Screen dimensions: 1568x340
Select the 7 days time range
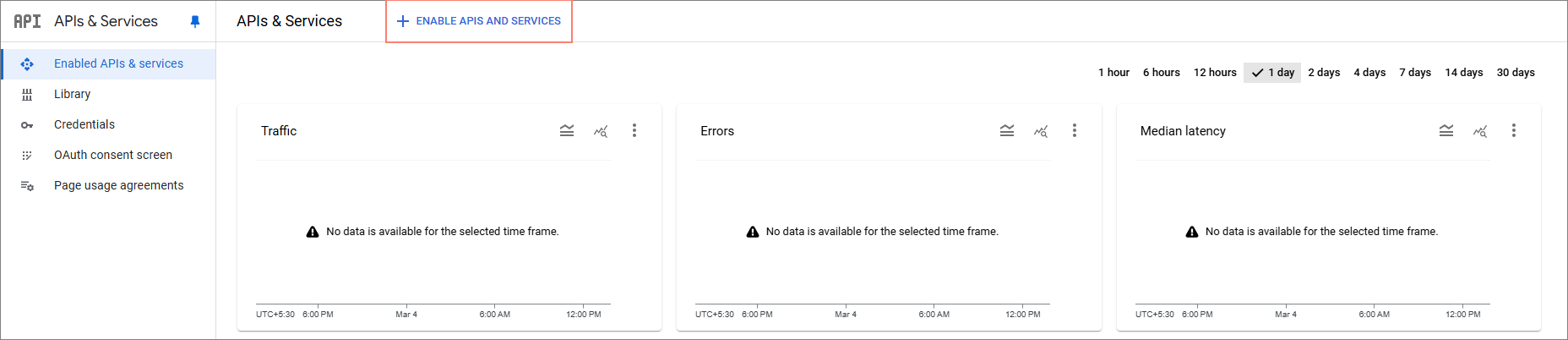[1414, 73]
